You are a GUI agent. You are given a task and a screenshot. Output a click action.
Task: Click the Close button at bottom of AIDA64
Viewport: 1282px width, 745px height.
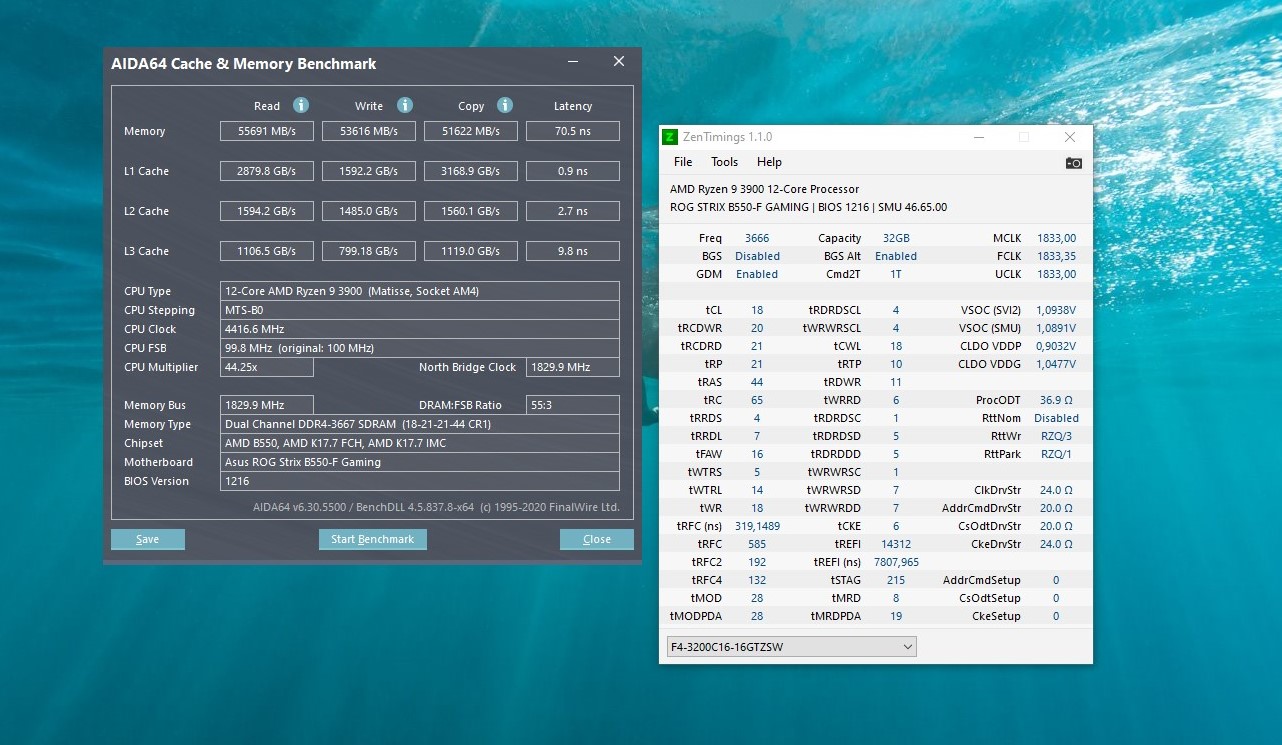596,539
